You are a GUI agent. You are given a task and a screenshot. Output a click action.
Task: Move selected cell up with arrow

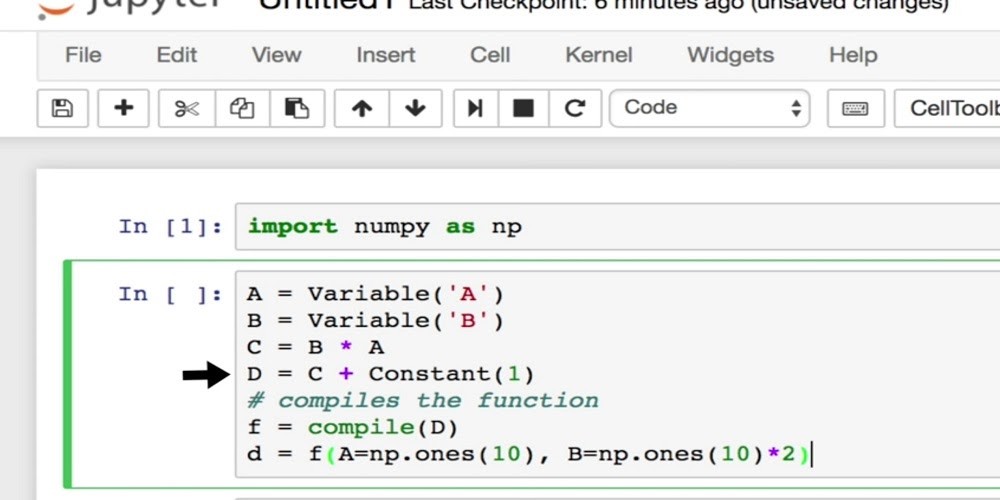362,108
